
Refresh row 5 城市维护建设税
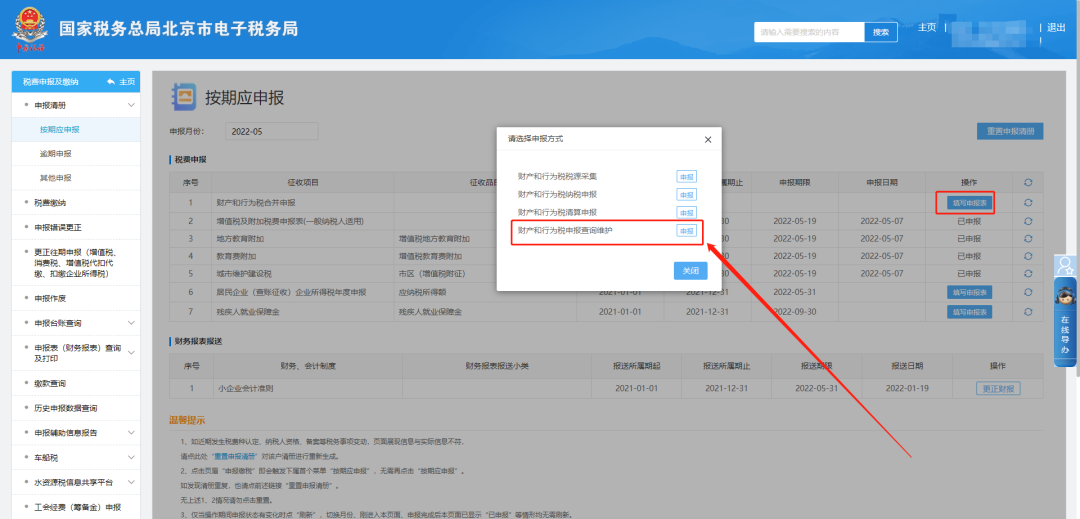pyautogui.click(x=1028, y=273)
